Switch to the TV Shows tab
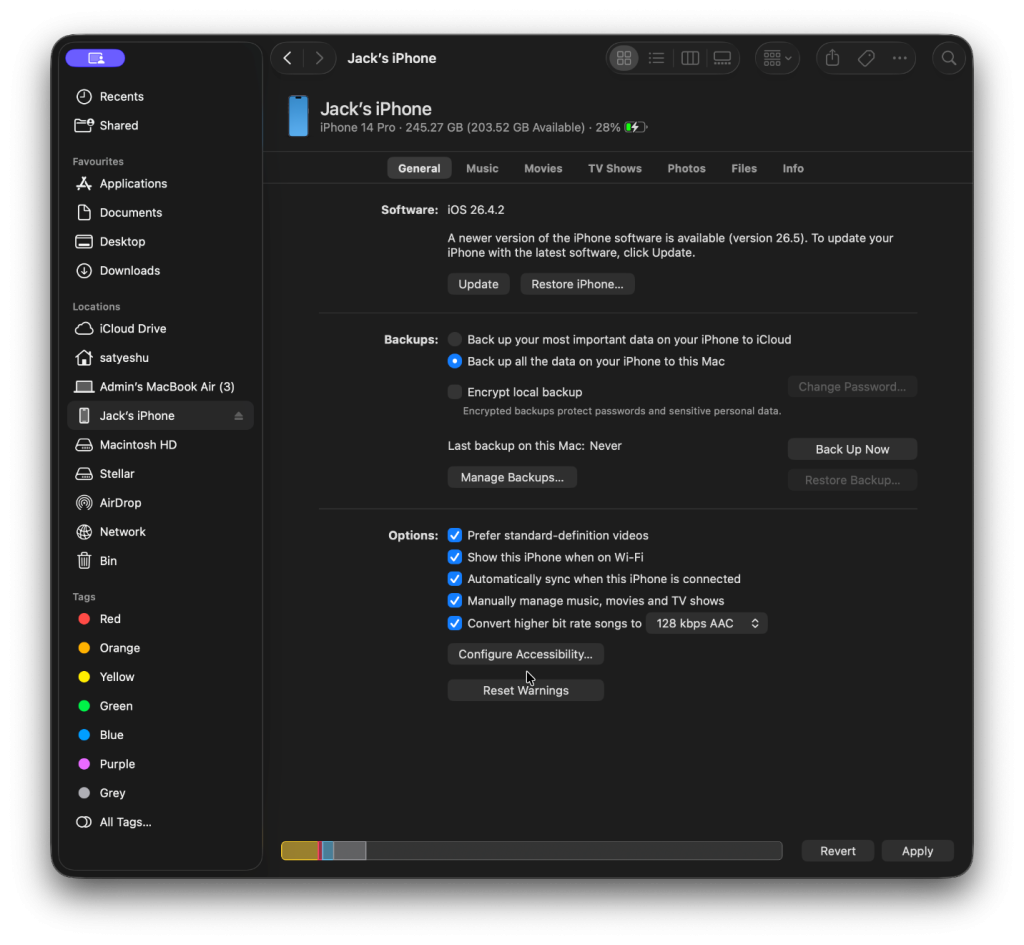The image size is (1024, 945). [x=615, y=168]
